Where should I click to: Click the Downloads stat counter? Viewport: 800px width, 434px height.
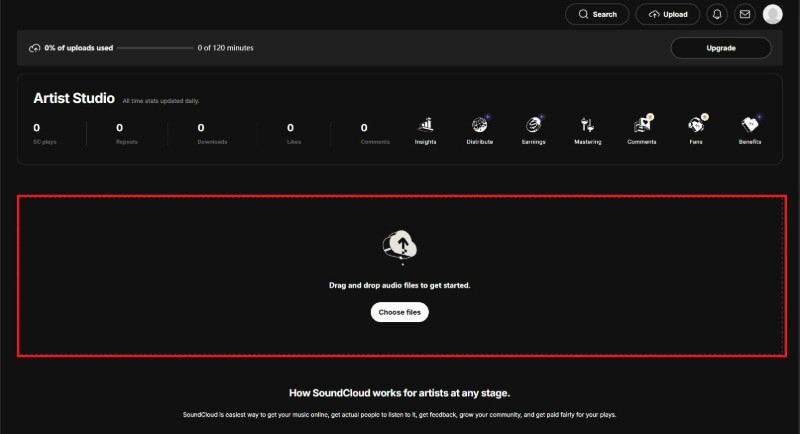(201, 128)
